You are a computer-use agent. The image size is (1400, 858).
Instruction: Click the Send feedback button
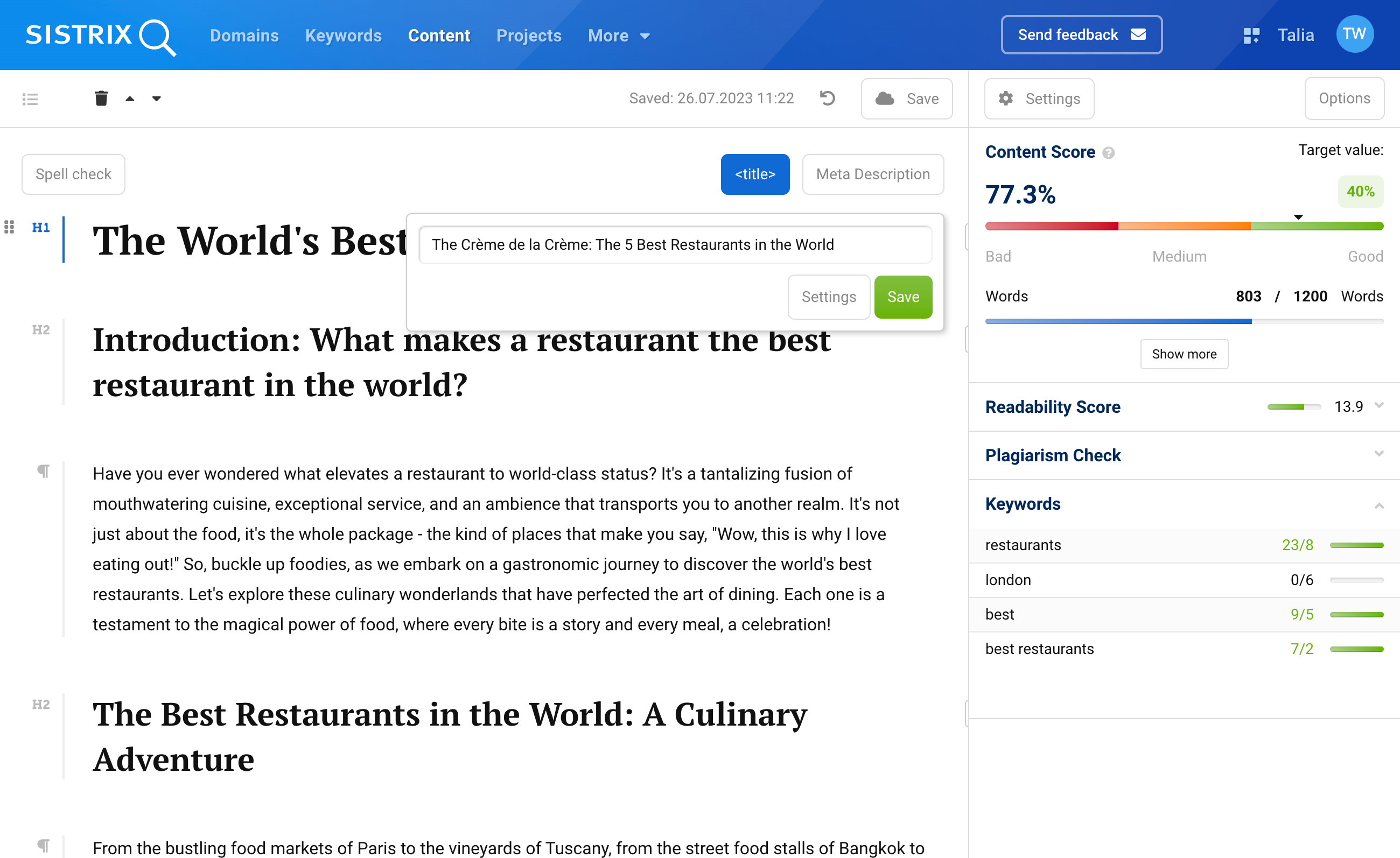[x=1082, y=35]
